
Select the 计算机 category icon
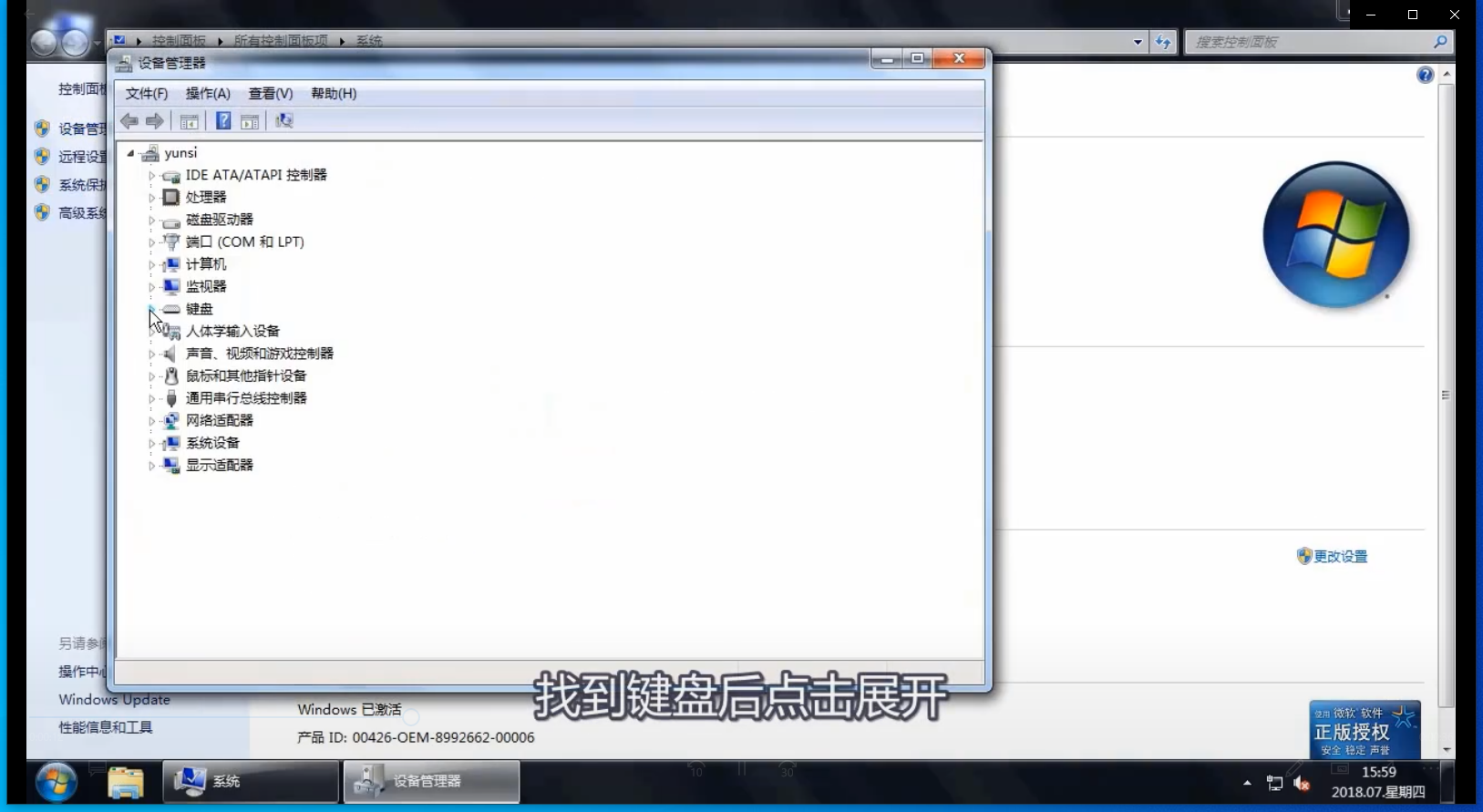point(170,264)
